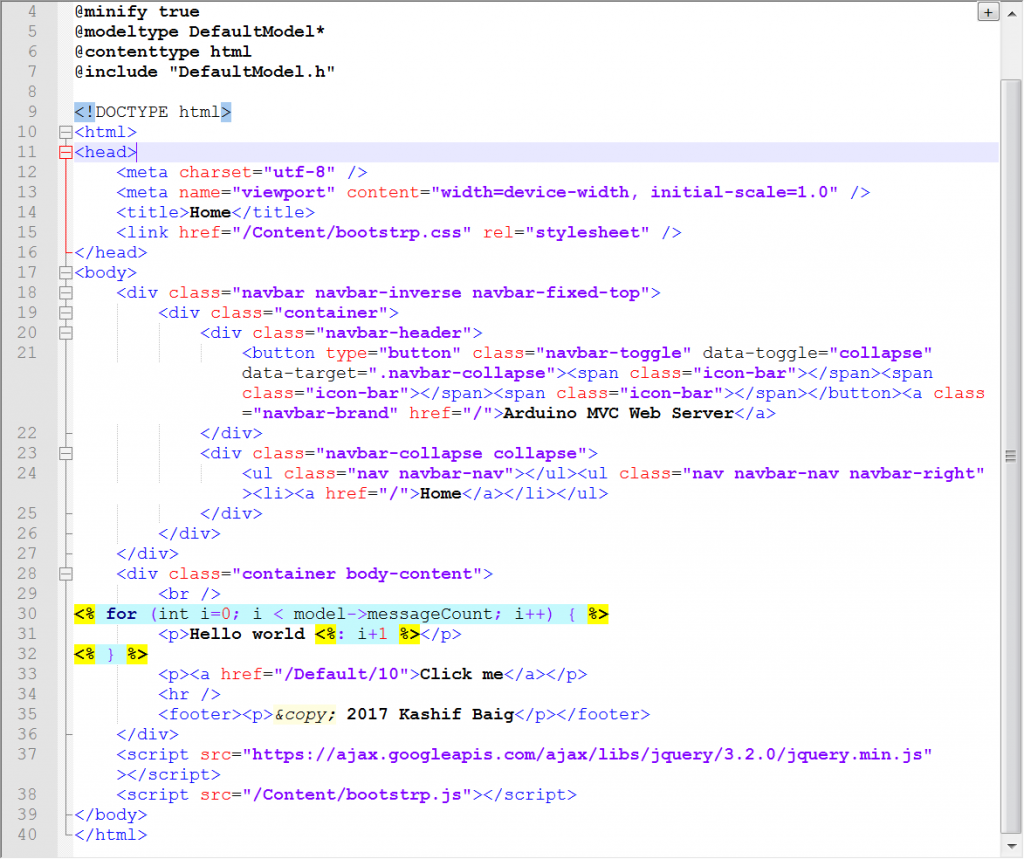Click line number 21 in the gutter
The image size is (1024, 859).
click(27, 353)
